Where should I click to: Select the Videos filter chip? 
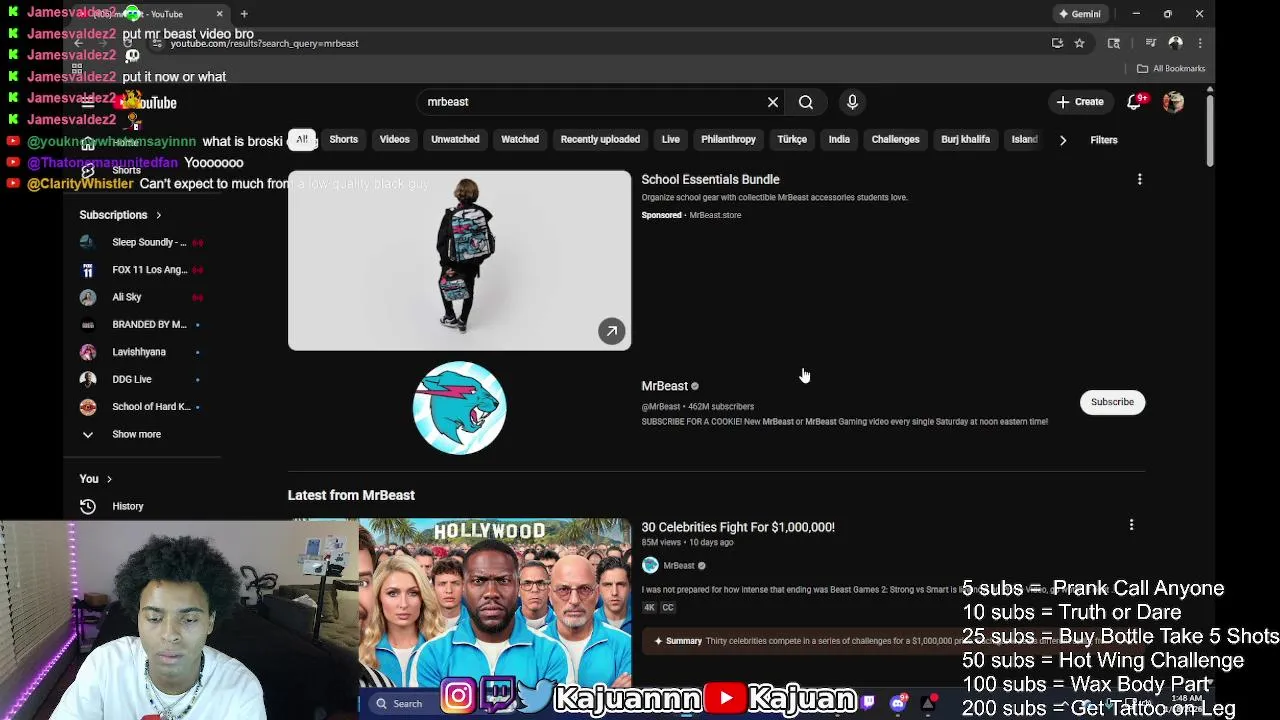(394, 140)
